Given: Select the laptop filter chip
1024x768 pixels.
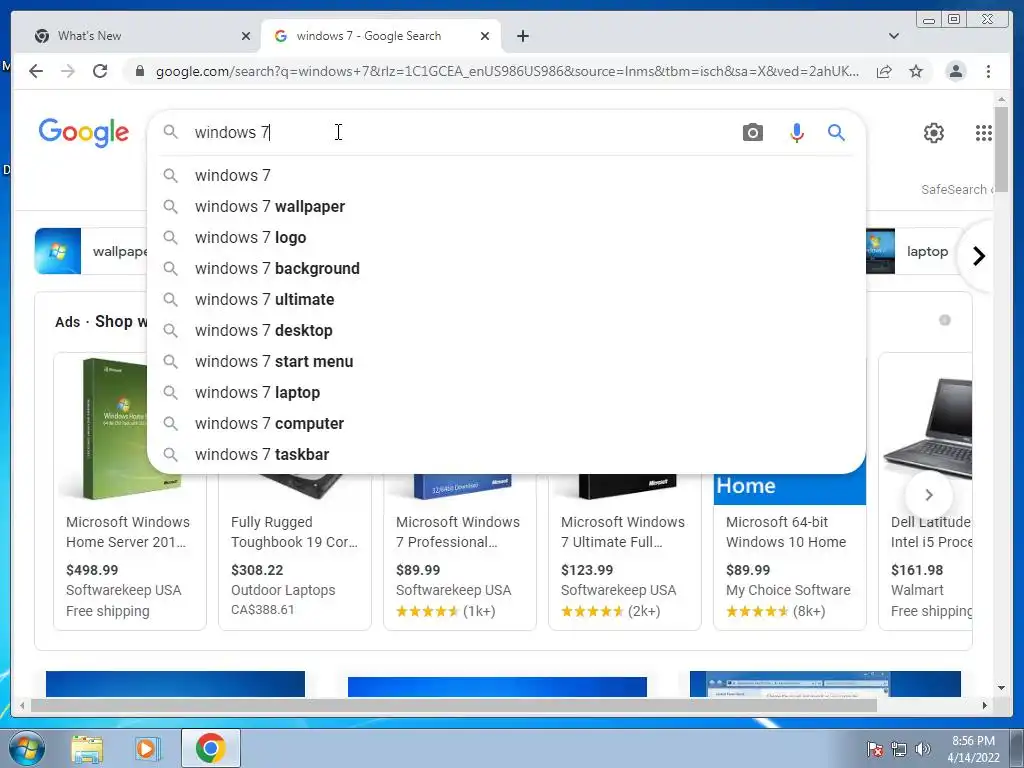Looking at the screenshot, I should pyautogui.click(x=912, y=251).
